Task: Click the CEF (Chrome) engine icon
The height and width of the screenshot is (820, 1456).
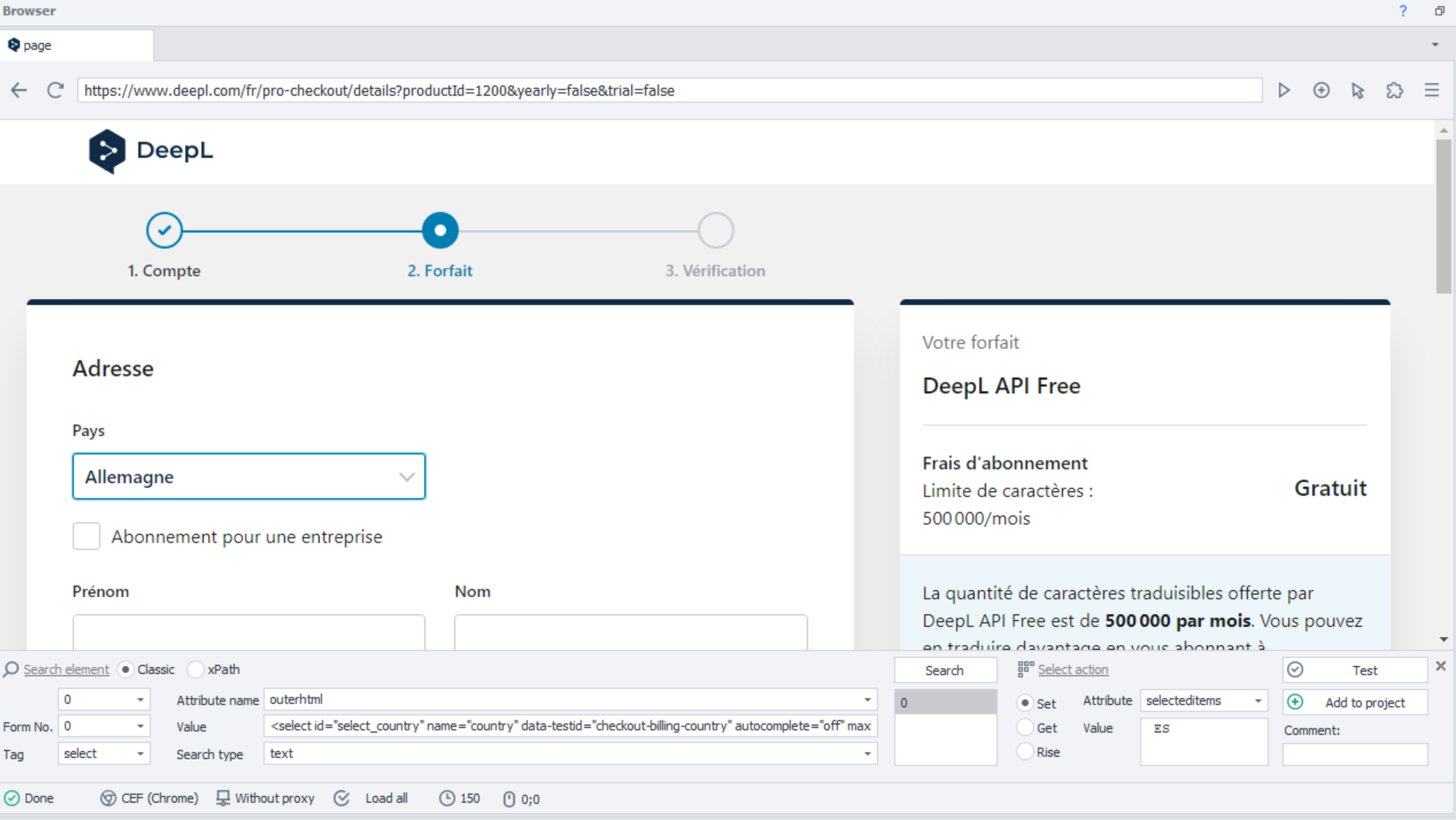Action: (108, 799)
